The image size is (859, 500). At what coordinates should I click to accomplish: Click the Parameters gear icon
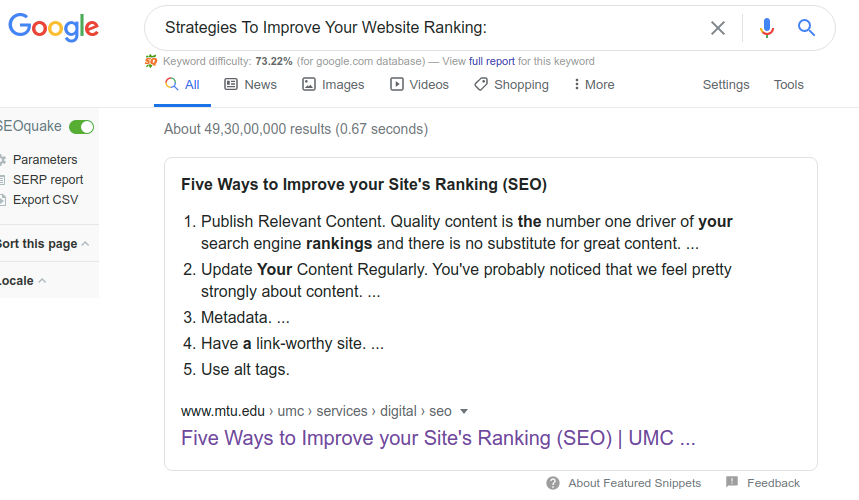2,160
